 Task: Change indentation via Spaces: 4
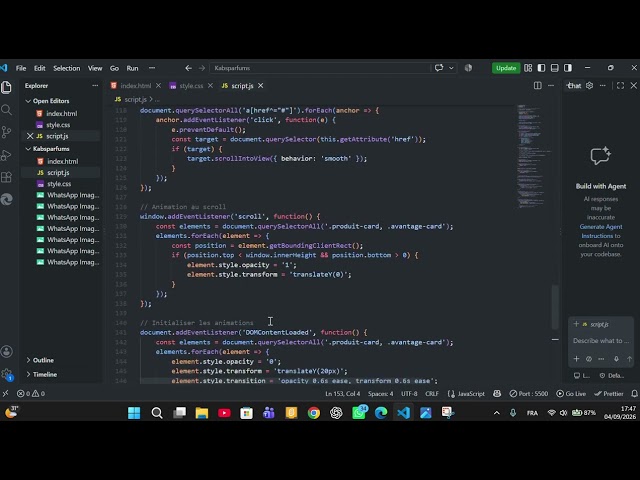[380, 393]
